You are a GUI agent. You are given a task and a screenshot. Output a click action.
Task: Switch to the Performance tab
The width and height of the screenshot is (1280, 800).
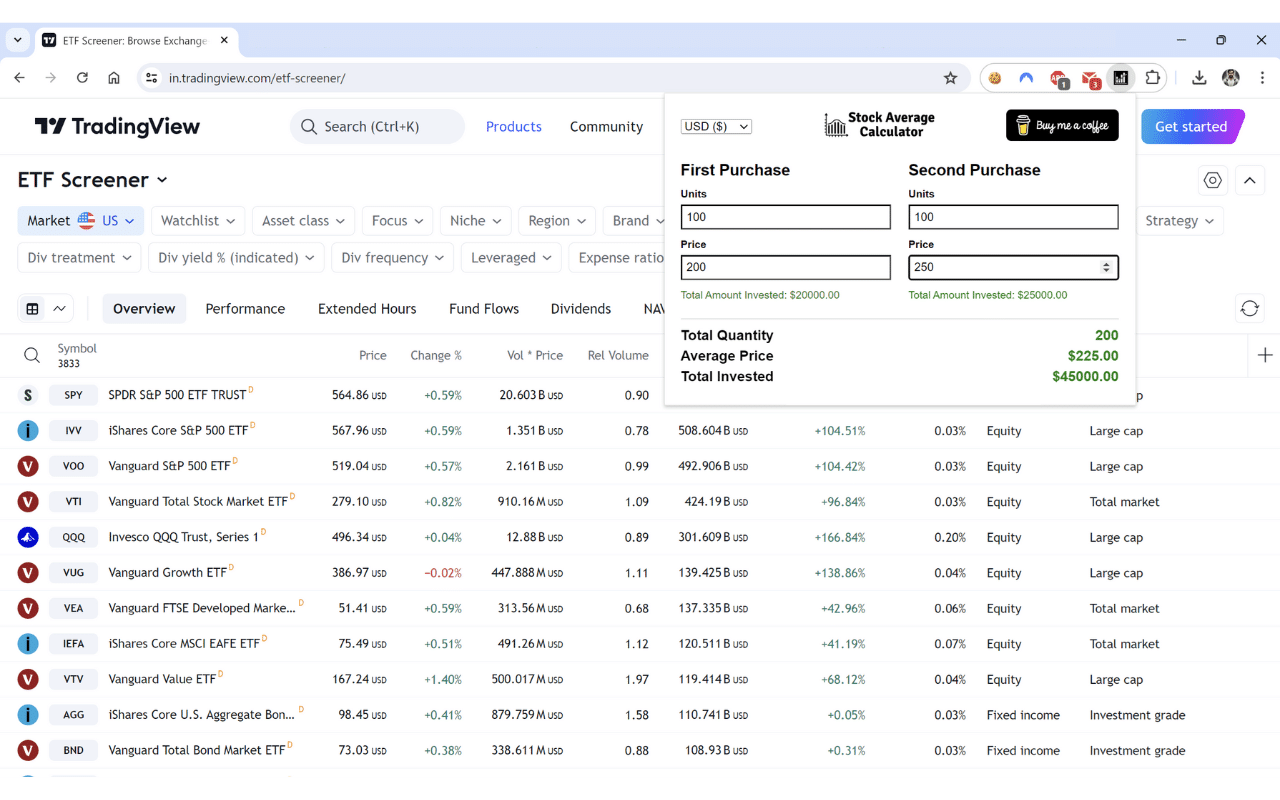[245, 309]
